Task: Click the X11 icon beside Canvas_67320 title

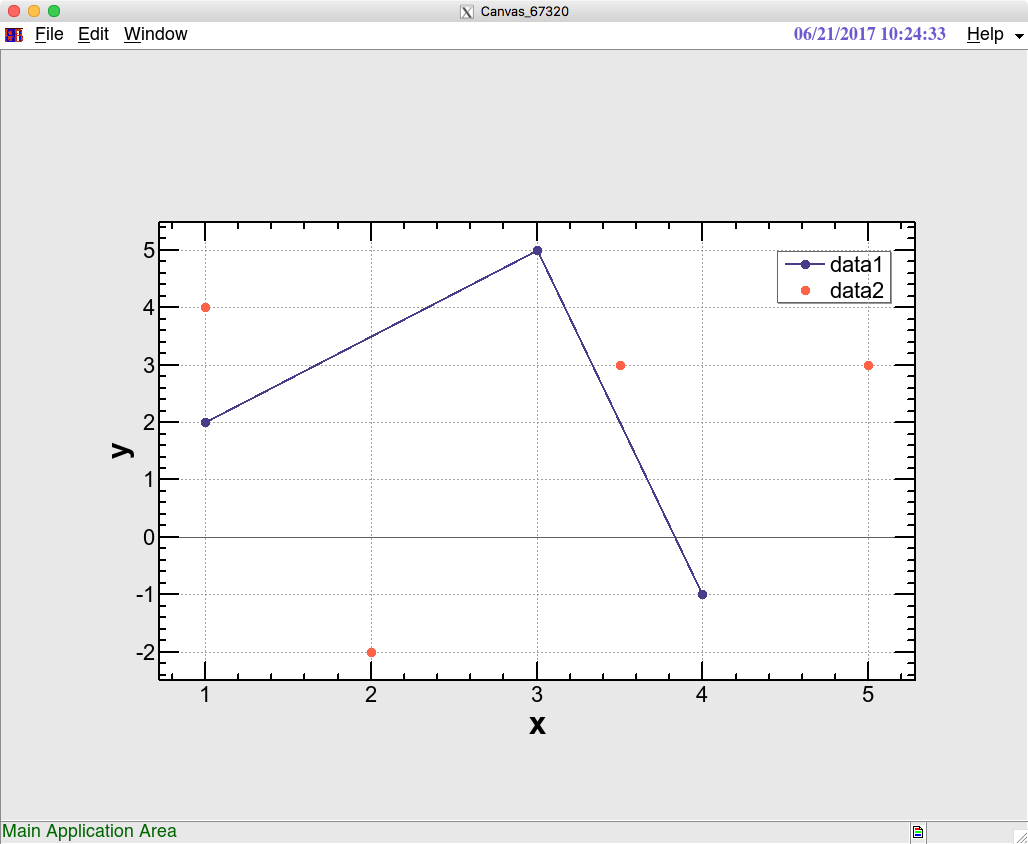Action: pyautogui.click(x=467, y=12)
